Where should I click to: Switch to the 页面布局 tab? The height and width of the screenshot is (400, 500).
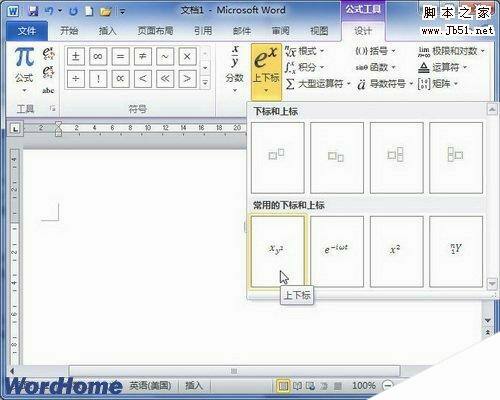155,31
